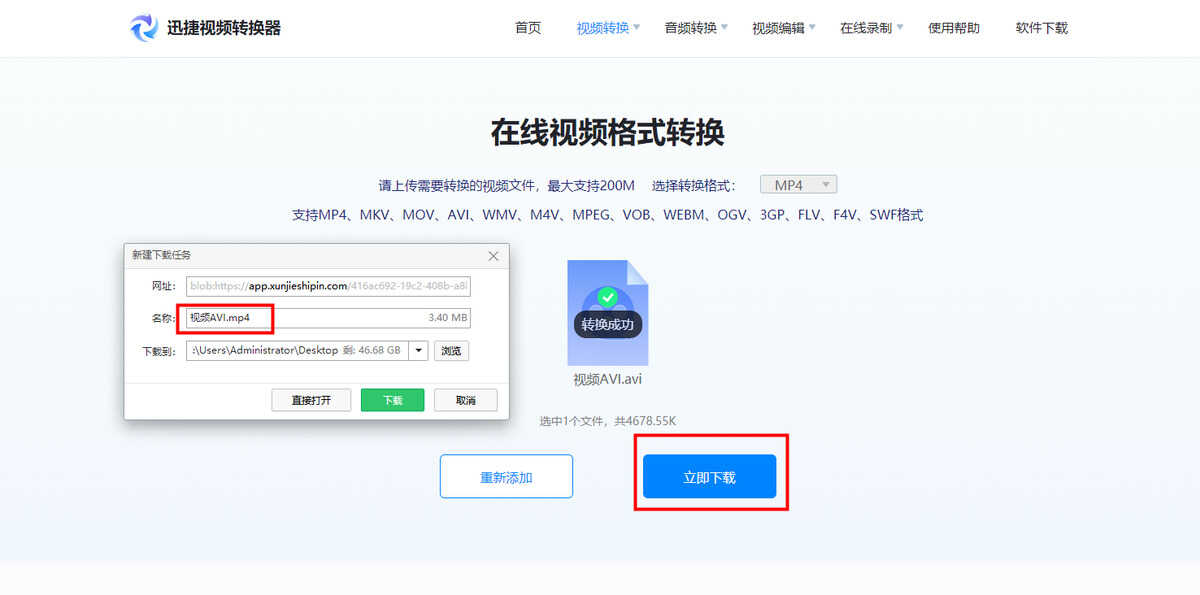
Task: Open the 首页 navigation item
Action: coord(528,28)
